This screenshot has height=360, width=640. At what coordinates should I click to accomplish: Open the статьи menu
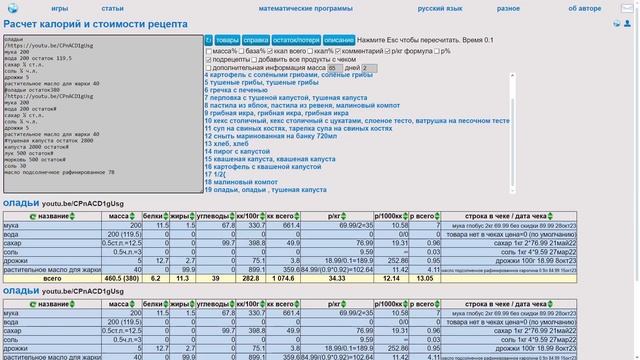coord(112,9)
